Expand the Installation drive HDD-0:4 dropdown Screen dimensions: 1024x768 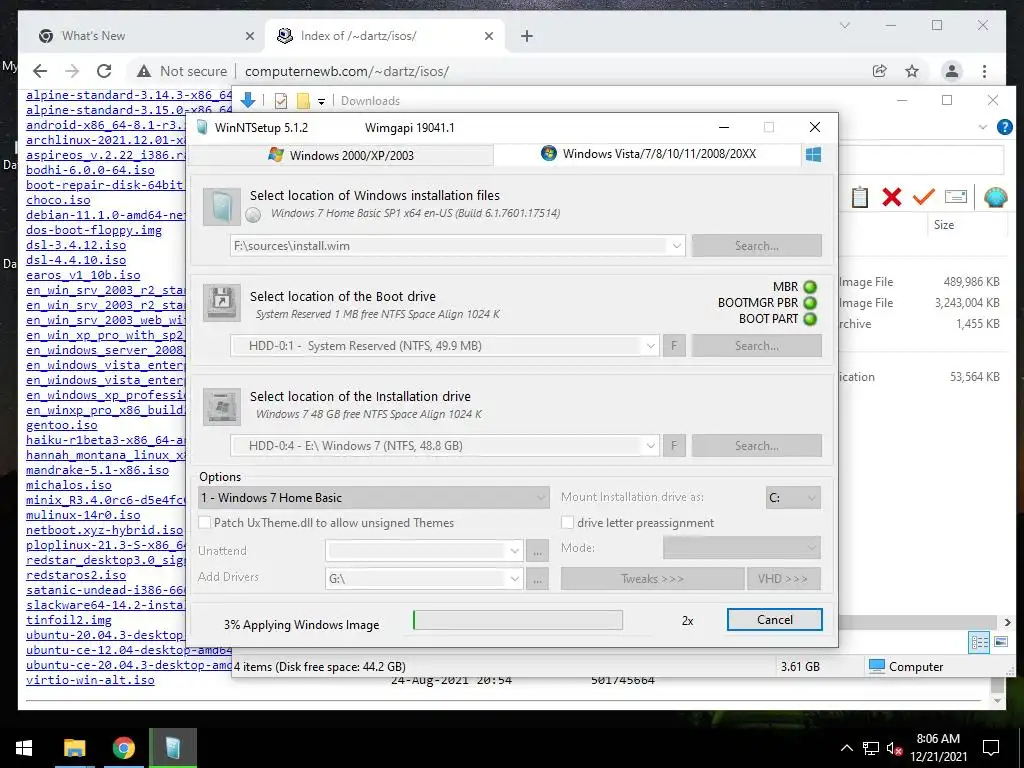[x=650, y=446]
